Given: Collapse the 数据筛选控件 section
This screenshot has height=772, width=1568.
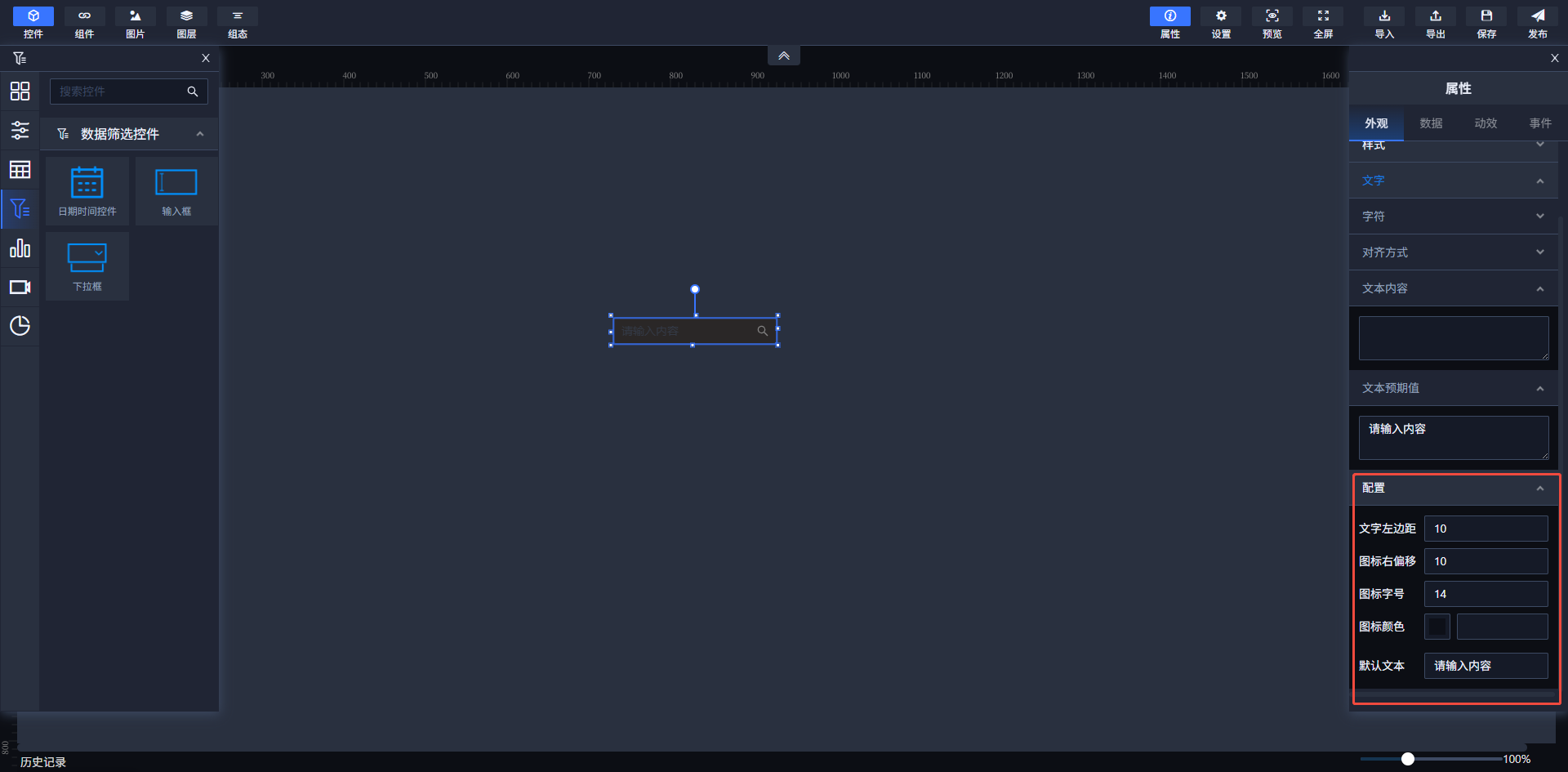Looking at the screenshot, I should pos(130,134).
